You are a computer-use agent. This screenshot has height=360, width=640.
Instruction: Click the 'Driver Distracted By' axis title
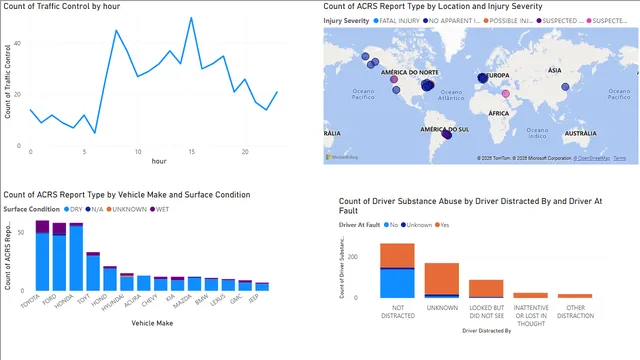[x=487, y=331]
